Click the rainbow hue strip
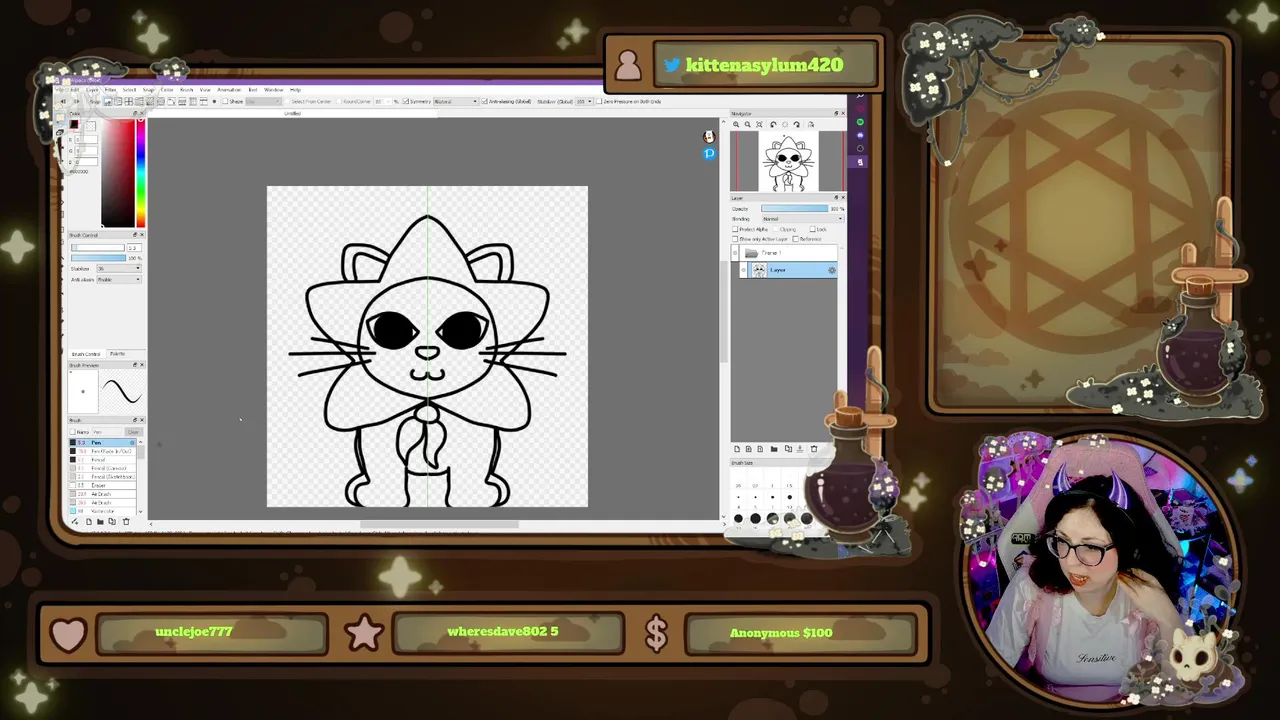1280x720 pixels. click(x=141, y=174)
